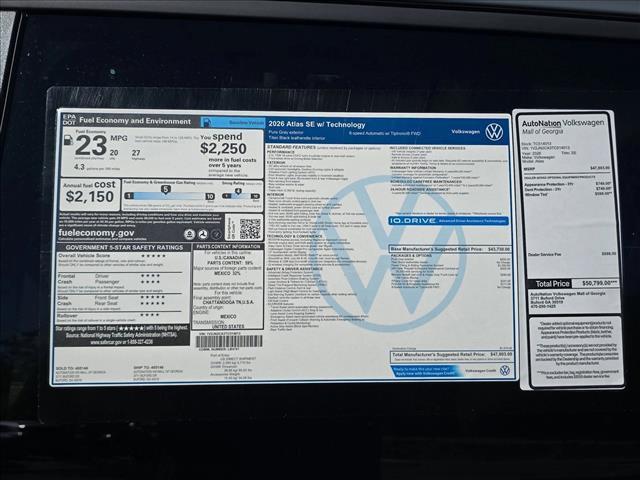The height and width of the screenshot is (480, 640).
Task: Click the AutoNation Volkswagen dealer heading
Action: click(565, 126)
